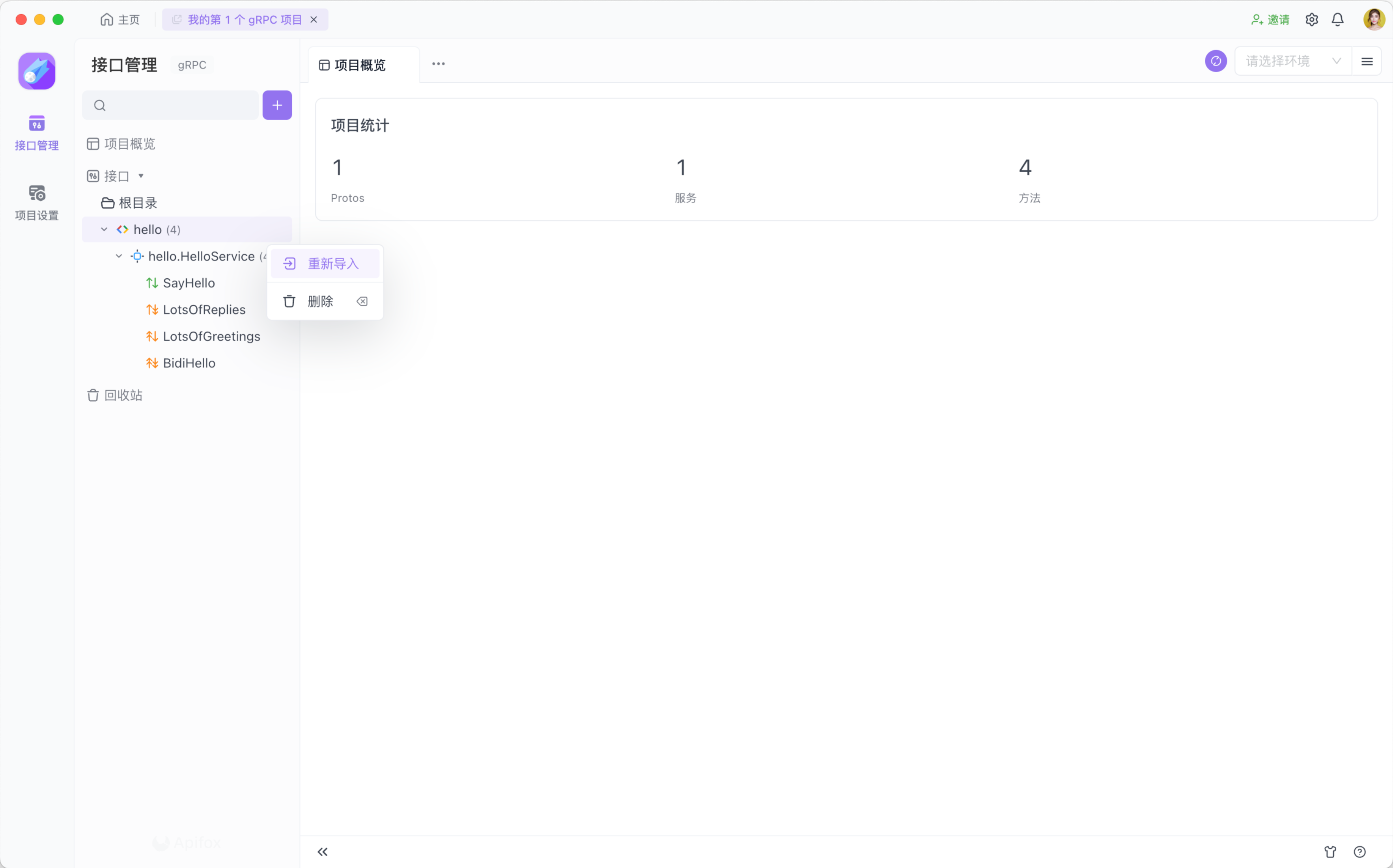This screenshot has width=1393, height=868.
Task: Collapse the hello proto node
Action: coord(104,230)
